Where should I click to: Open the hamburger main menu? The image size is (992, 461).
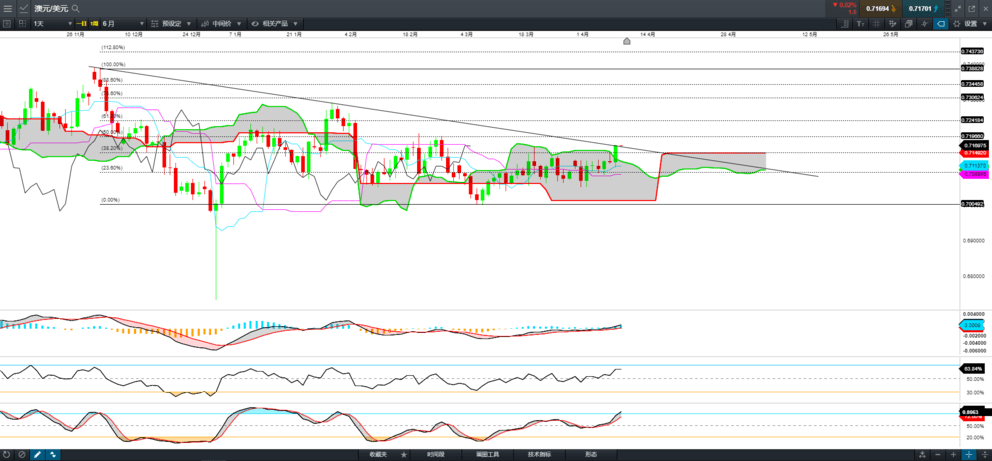8,8
